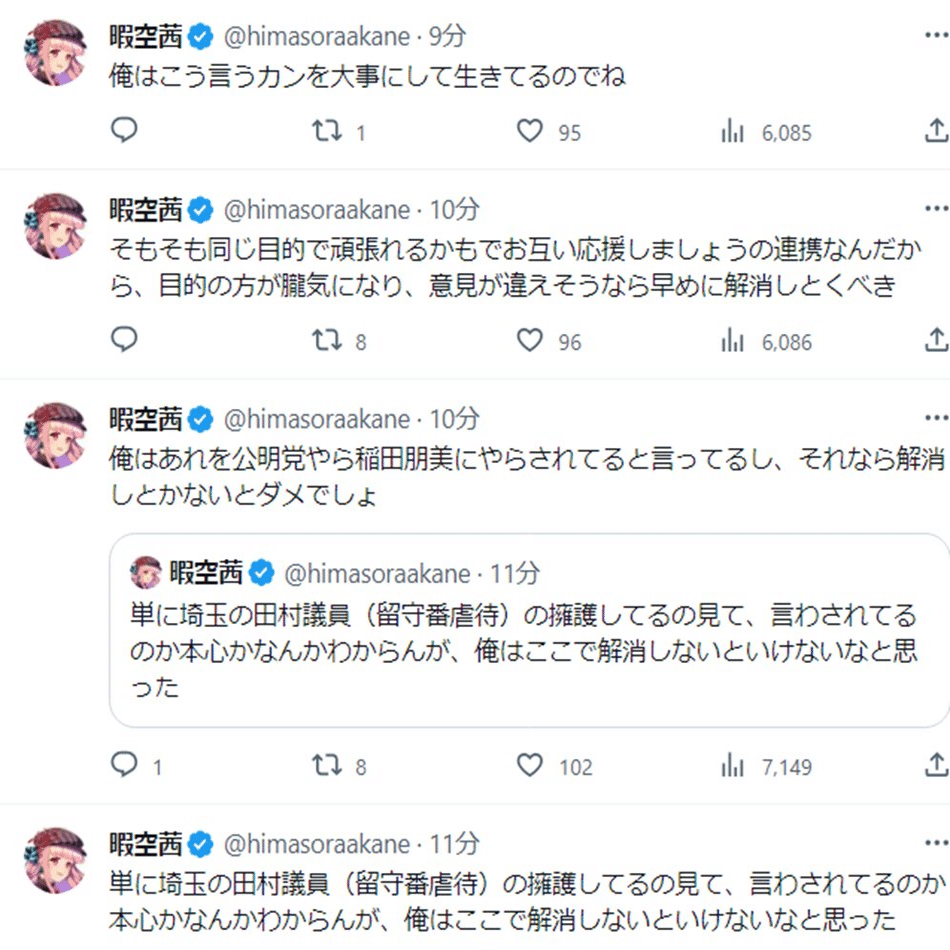Share the 9分 tweet
This screenshot has width=950, height=950.
click(936, 131)
